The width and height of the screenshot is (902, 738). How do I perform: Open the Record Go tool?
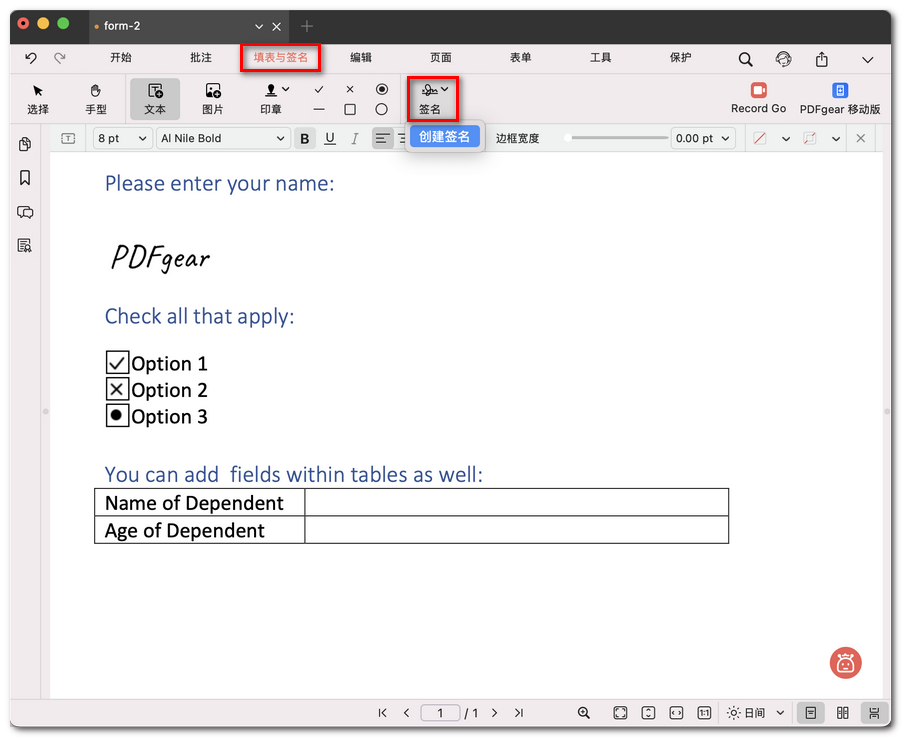point(758,98)
